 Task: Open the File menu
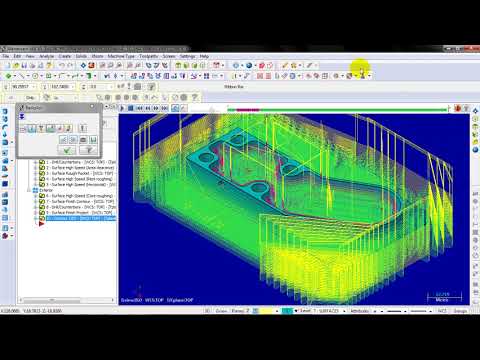tap(5, 56)
